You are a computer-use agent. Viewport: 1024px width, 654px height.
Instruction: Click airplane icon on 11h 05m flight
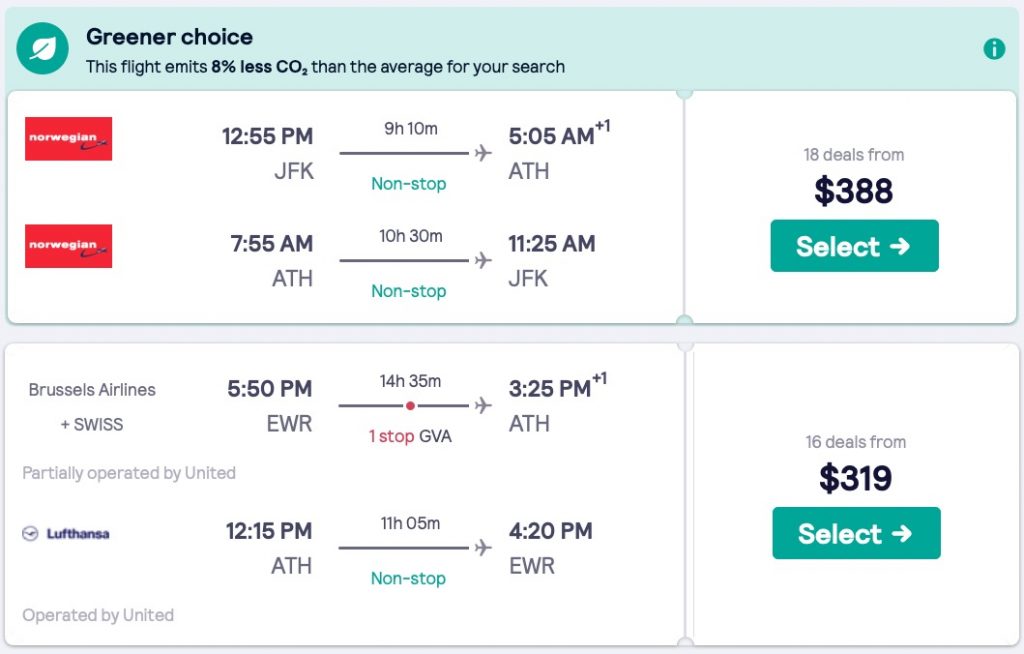(x=484, y=547)
